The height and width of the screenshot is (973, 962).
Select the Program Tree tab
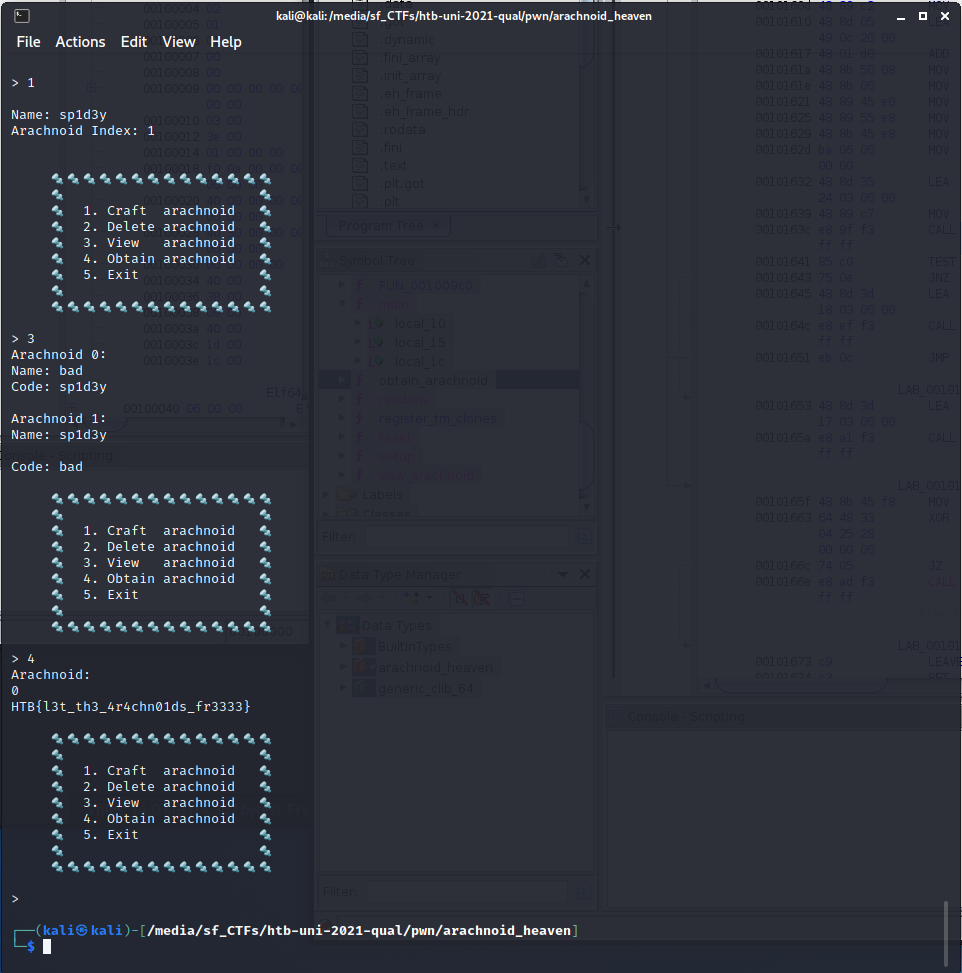click(381, 225)
